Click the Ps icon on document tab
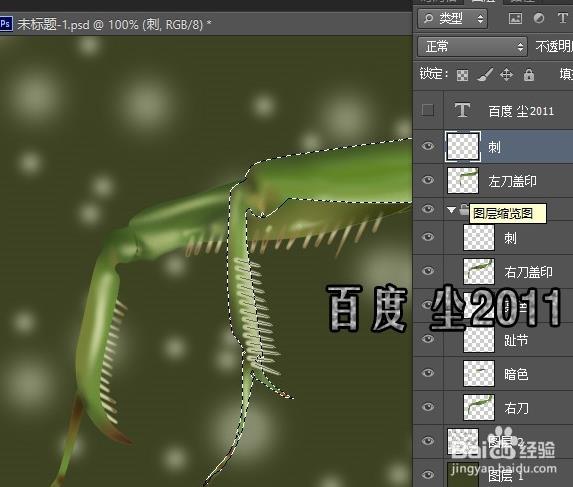Screen dimensions: 573x487 coord(6,24)
